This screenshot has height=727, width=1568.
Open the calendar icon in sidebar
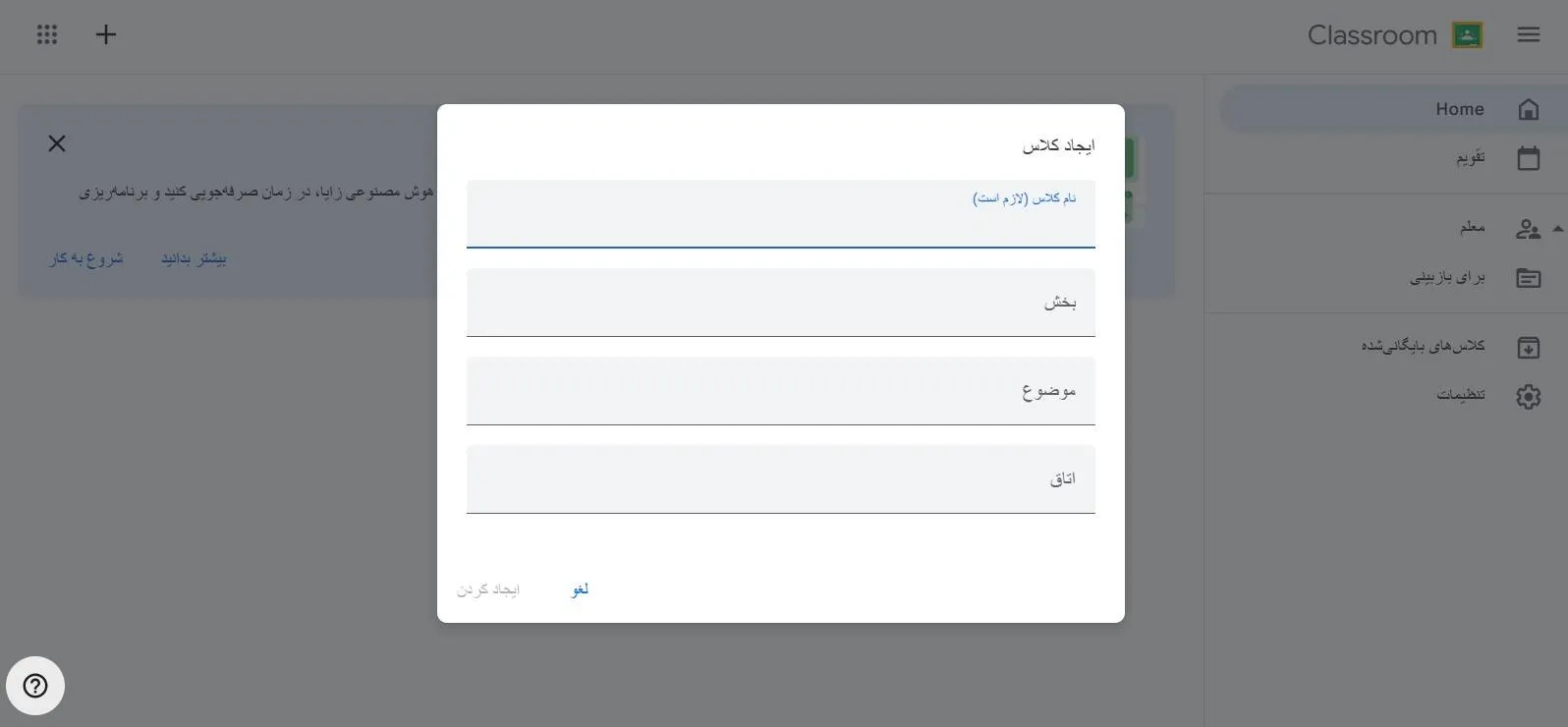(x=1528, y=158)
